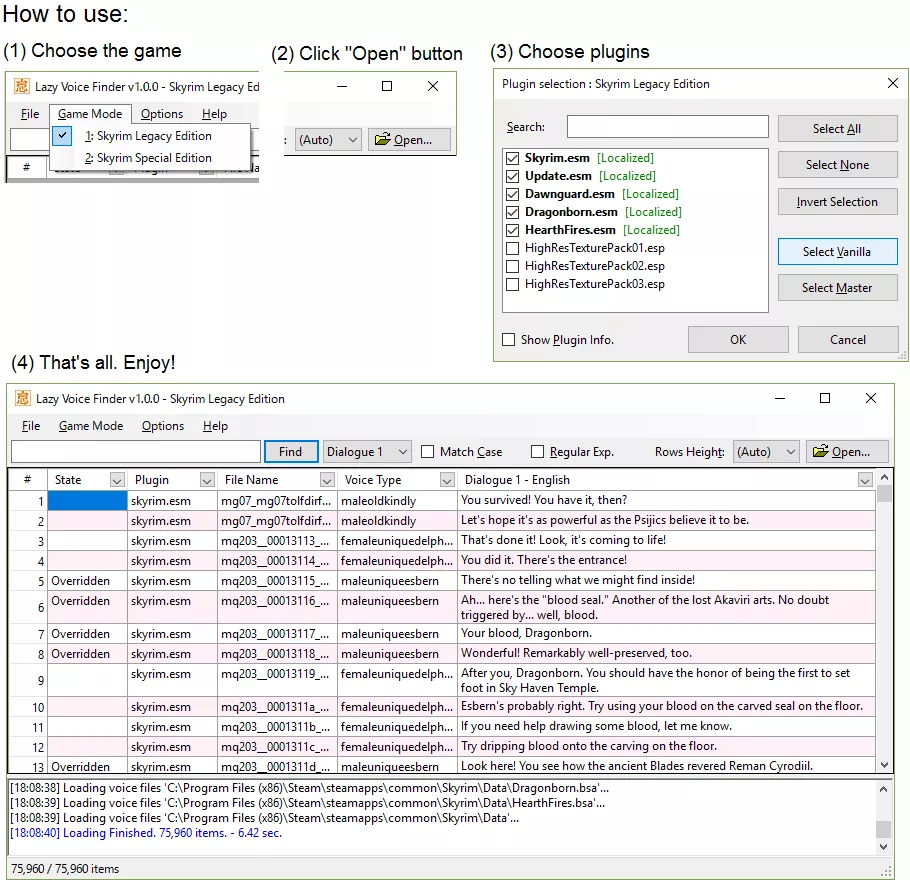
Task: Click Select Vanilla button
Action: tap(837, 252)
